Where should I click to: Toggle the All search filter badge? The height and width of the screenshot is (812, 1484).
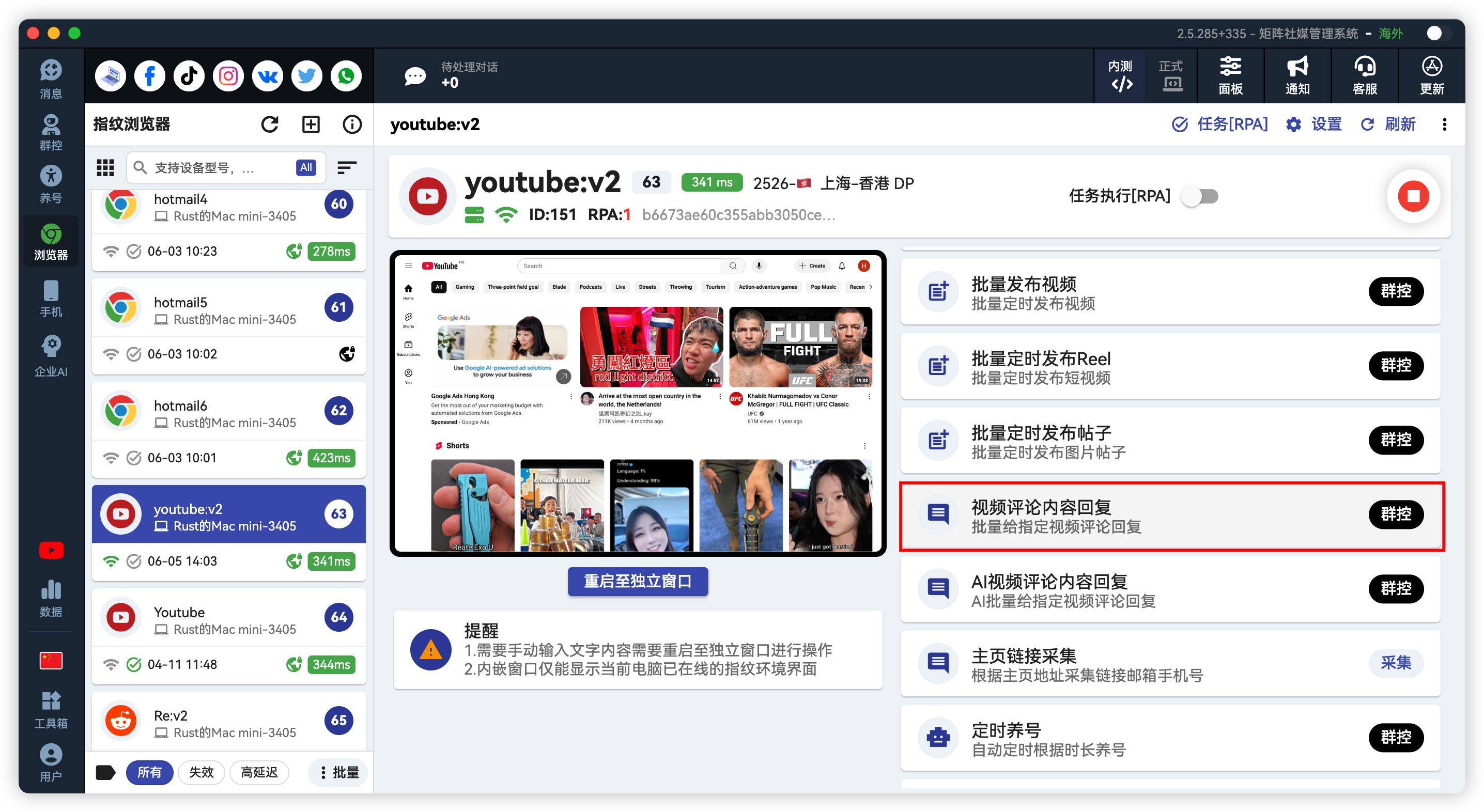coord(306,167)
